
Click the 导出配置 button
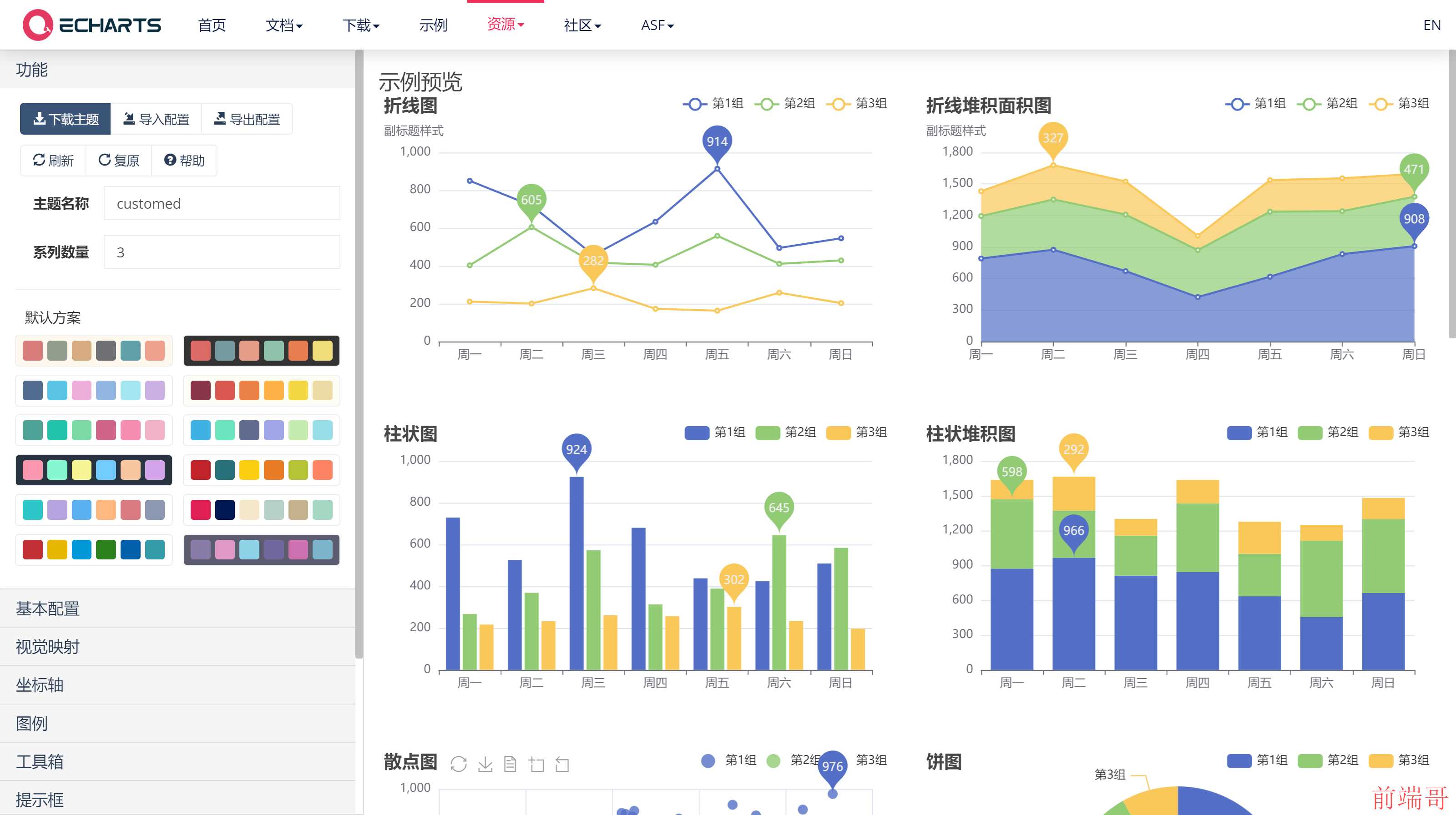point(247,119)
